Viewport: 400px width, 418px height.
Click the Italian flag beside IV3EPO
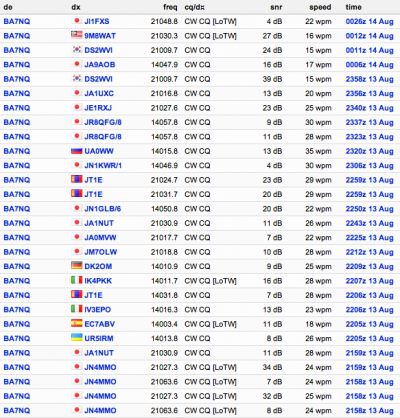[77, 309]
